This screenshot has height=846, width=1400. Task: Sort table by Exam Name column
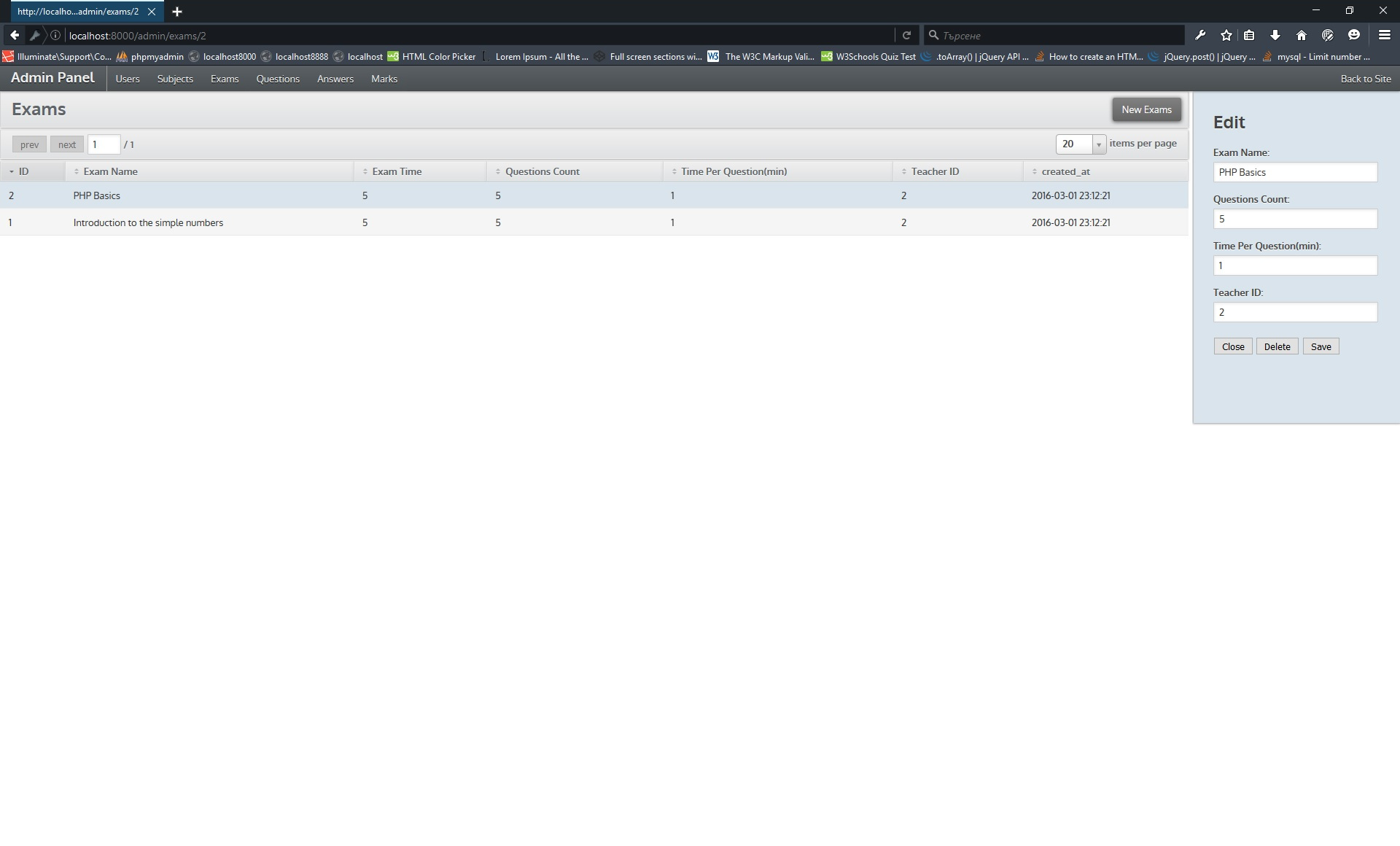coord(110,171)
